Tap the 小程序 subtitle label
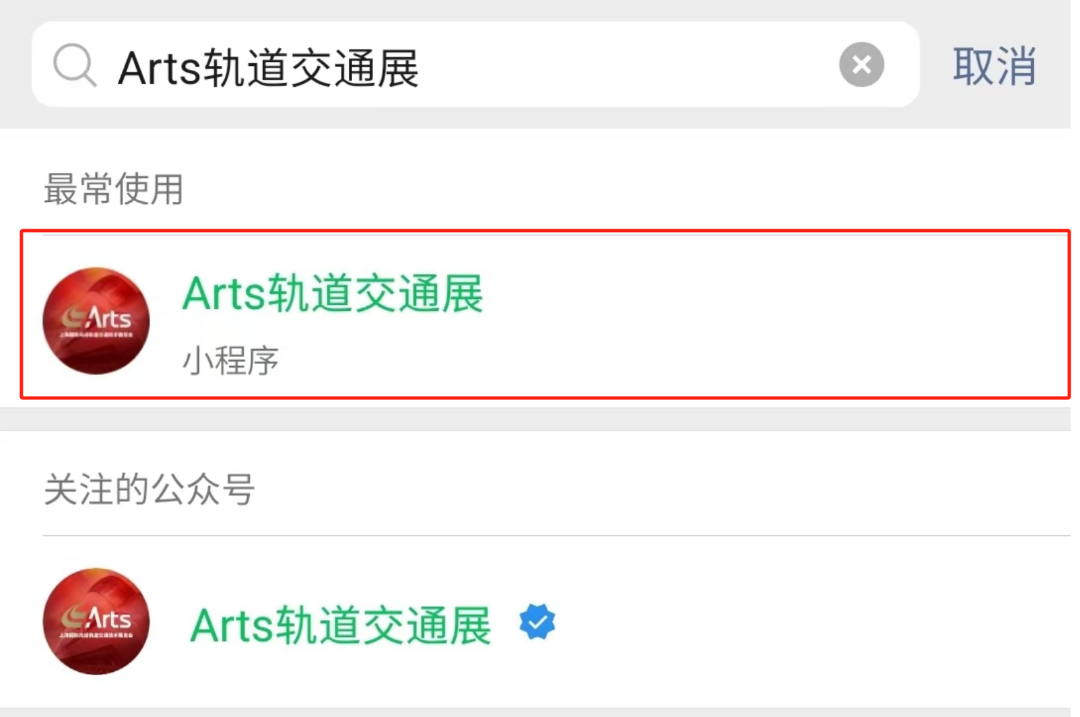Image resolution: width=1080 pixels, height=717 pixels. tap(230, 361)
